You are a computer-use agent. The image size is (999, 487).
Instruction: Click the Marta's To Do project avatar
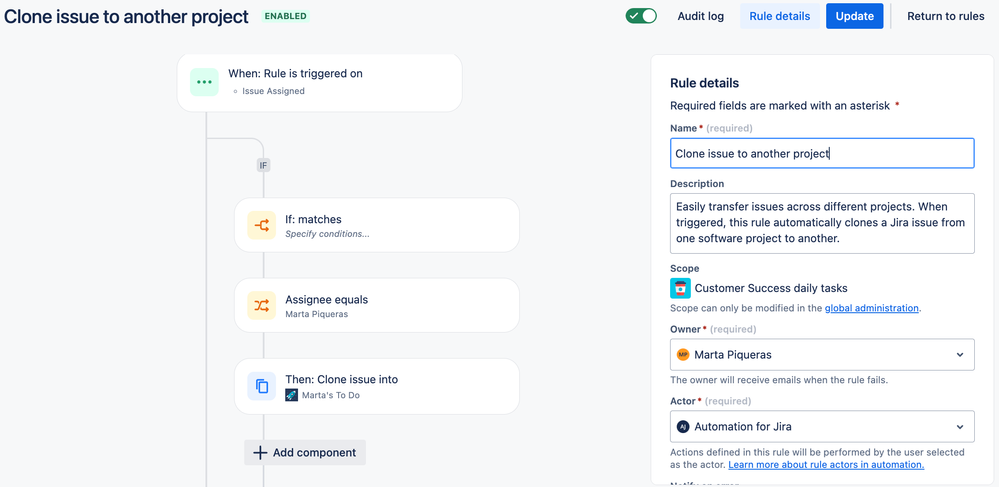pos(291,395)
